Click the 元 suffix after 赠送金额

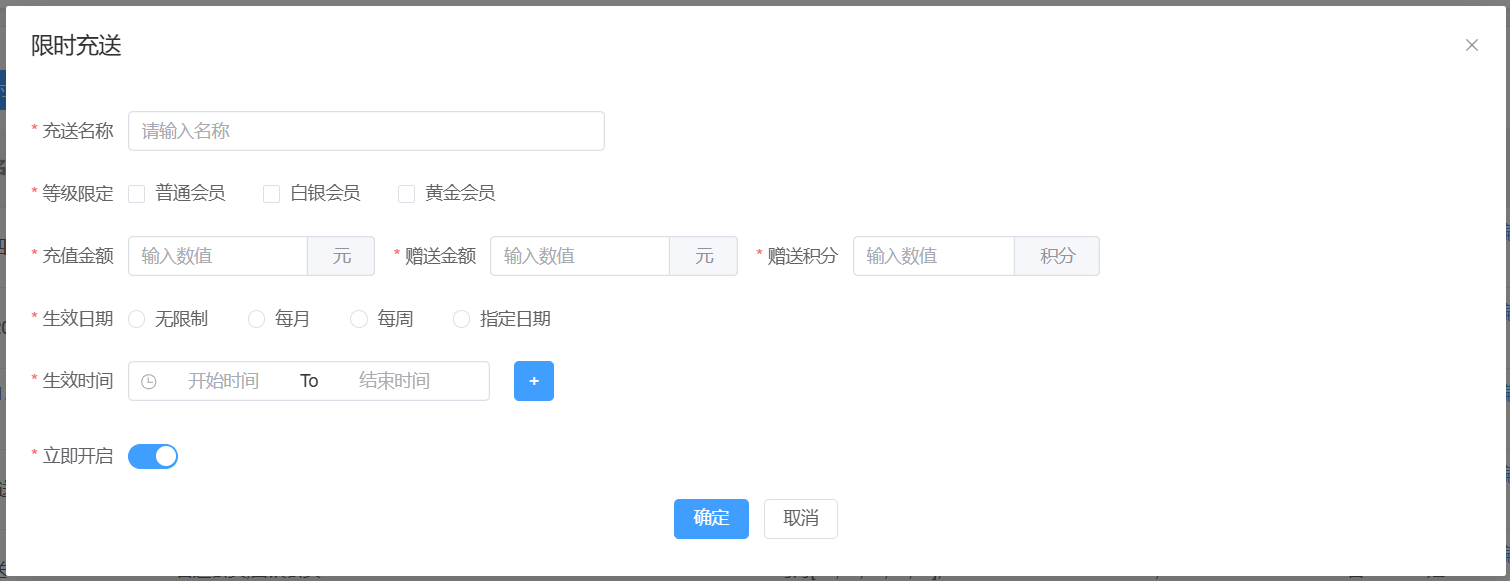[x=704, y=256]
